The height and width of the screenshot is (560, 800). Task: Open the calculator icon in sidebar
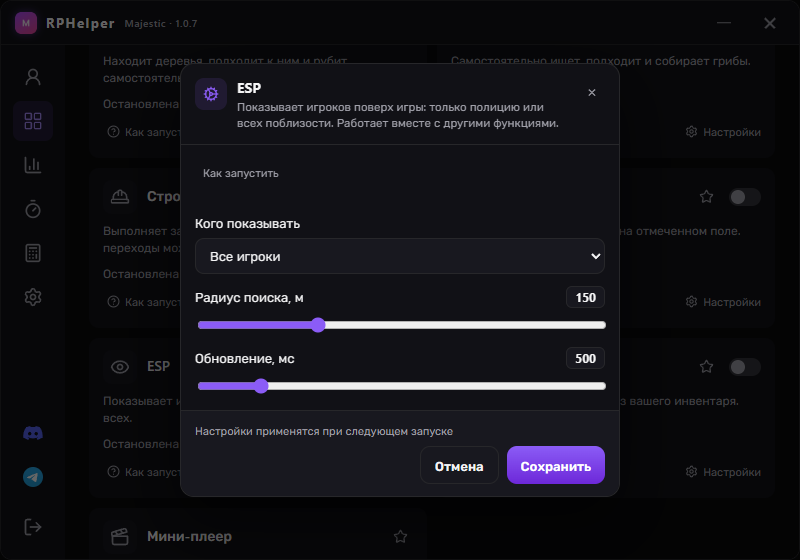click(x=33, y=253)
